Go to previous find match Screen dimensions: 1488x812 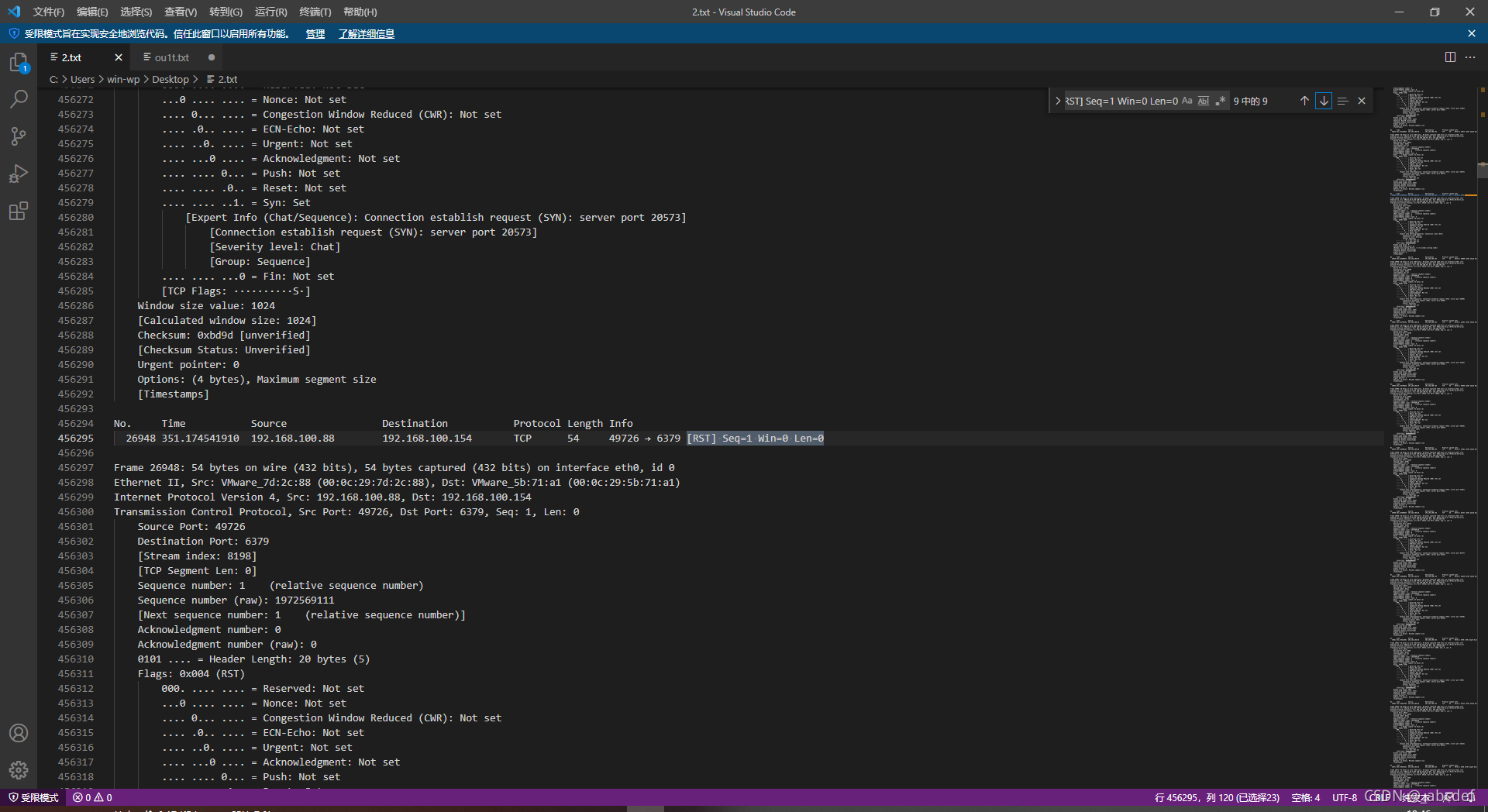1304,101
